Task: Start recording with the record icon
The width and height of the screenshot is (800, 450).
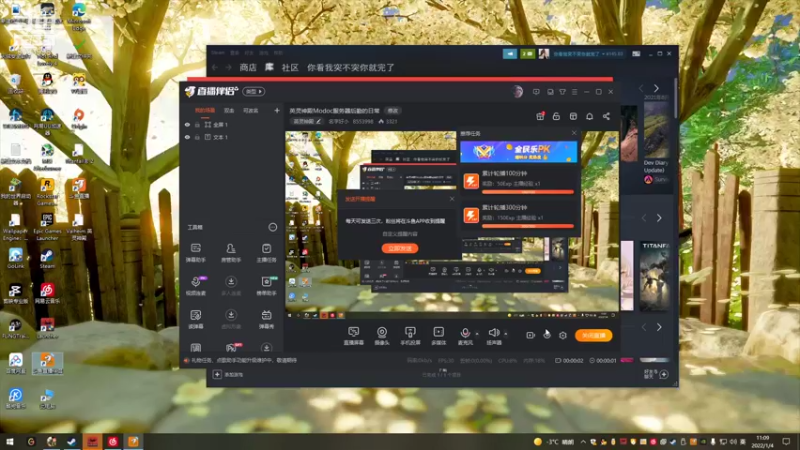Action: (531, 335)
